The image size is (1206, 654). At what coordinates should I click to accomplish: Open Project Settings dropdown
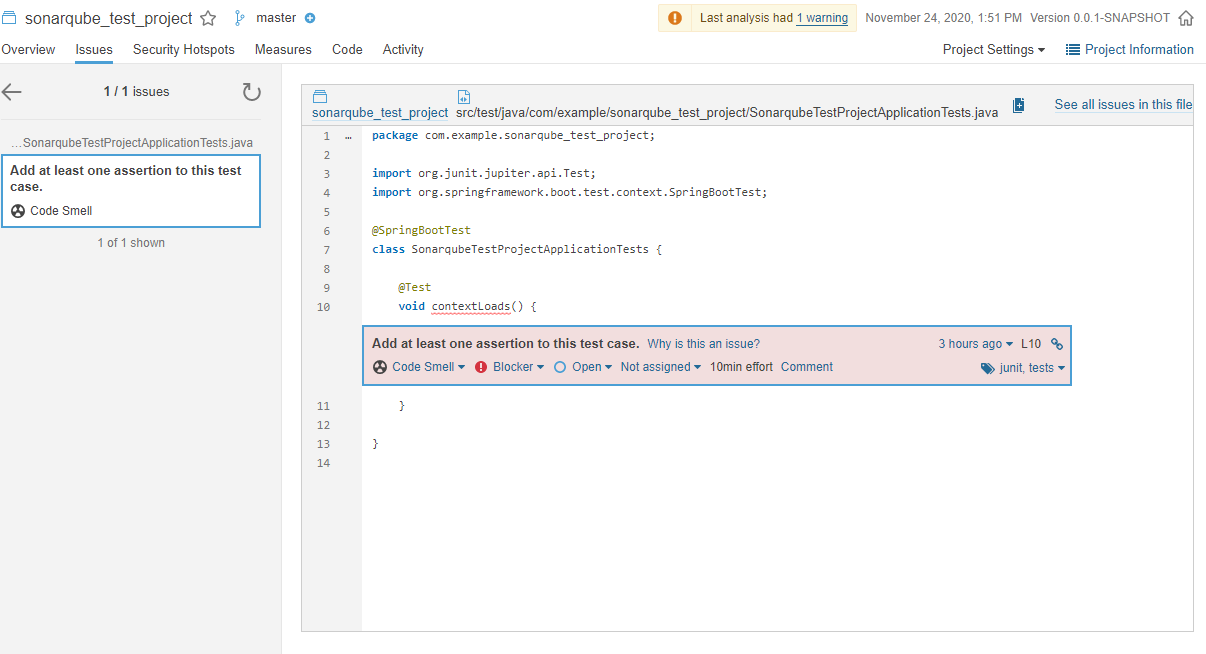(x=994, y=49)
